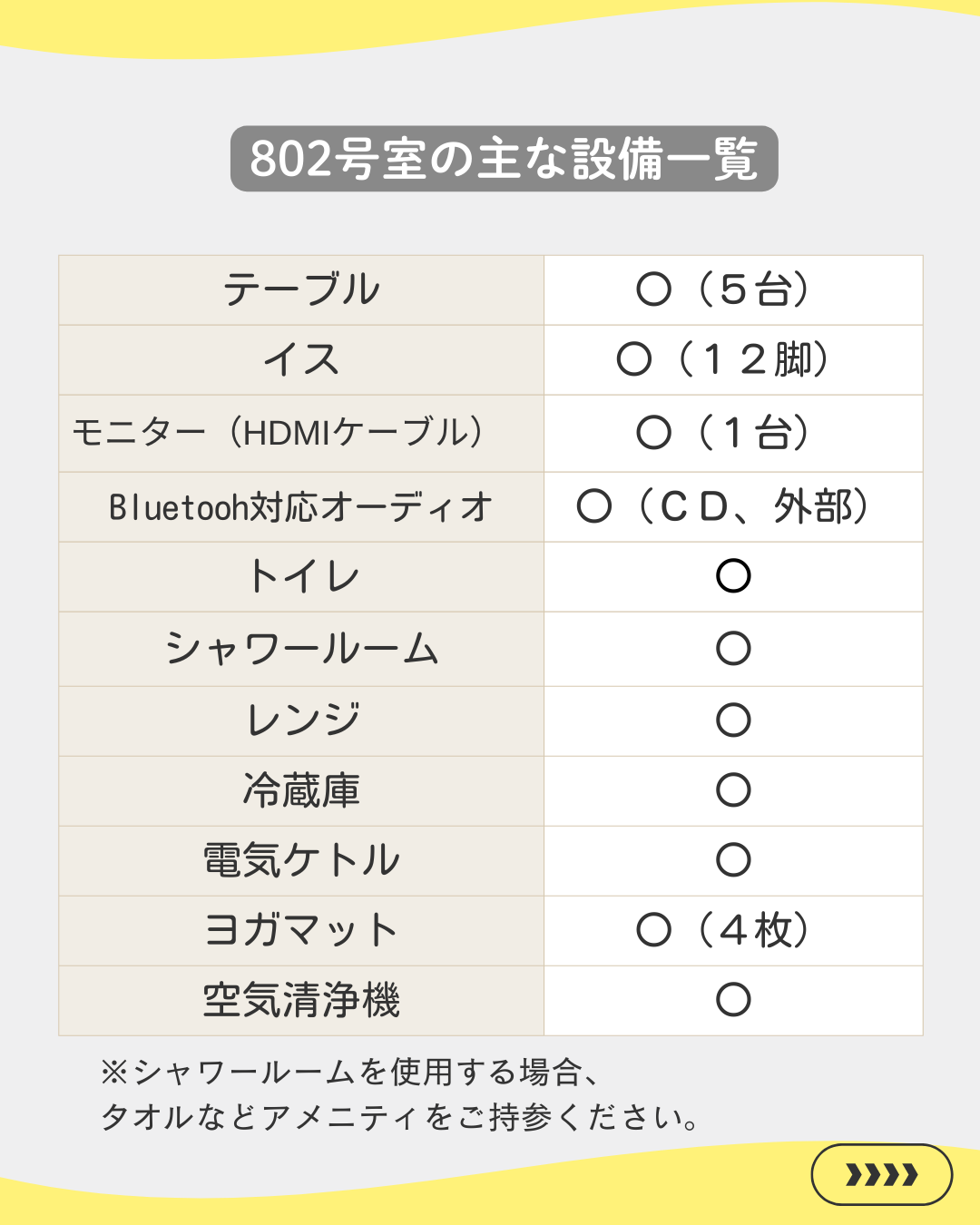Click the ヨガマット label cell
Screen dimensions: 980x1225
(301, 930)
